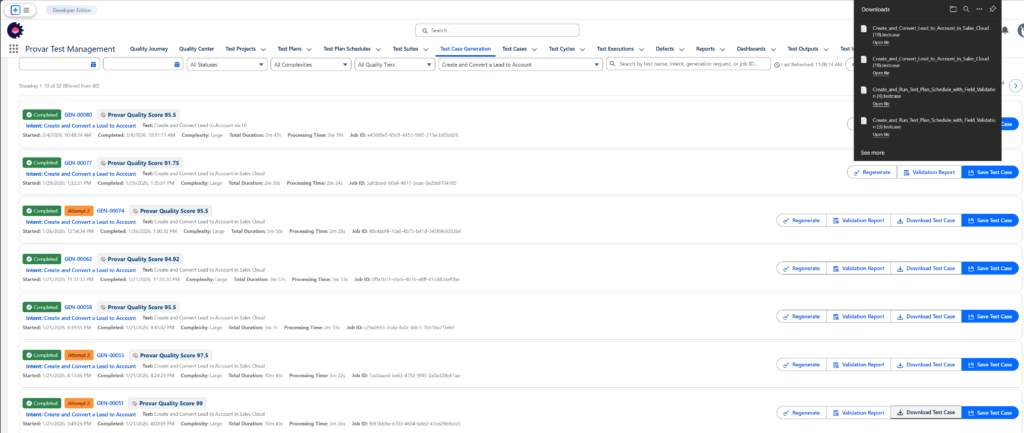Expand the All Complexities dropdown

[x=309, y=64]
